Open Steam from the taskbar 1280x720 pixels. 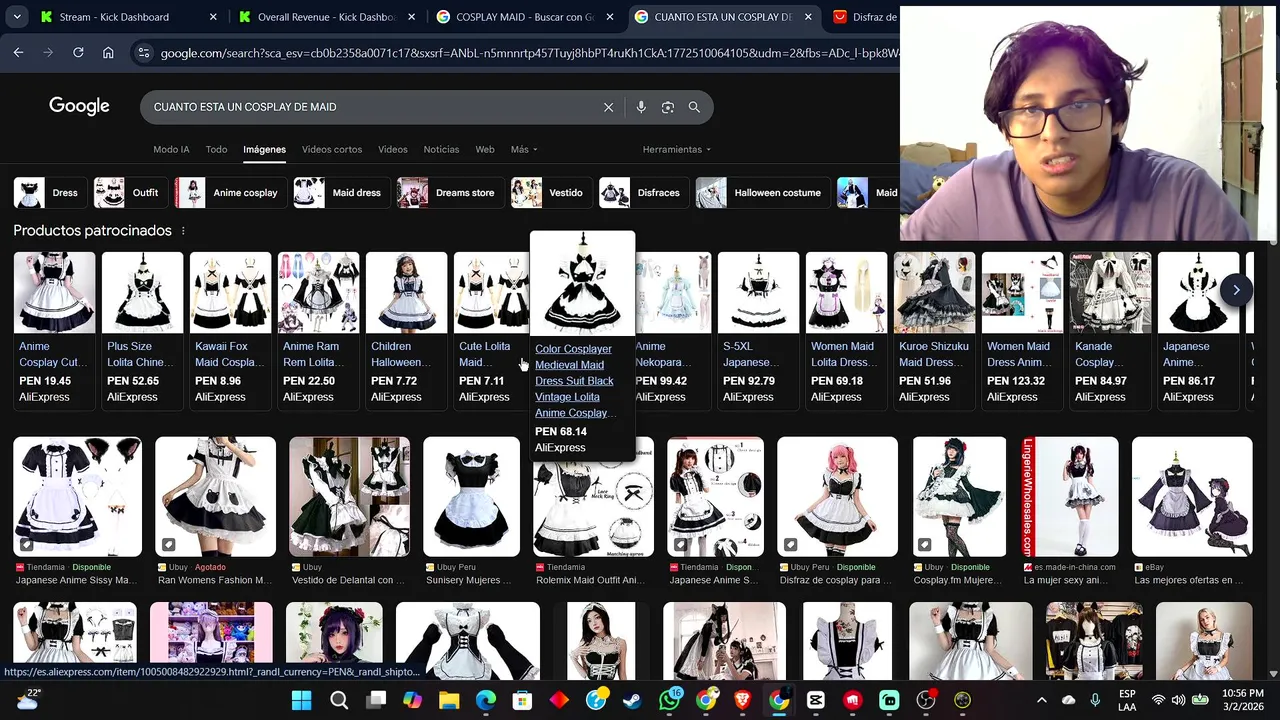click(633, 700)
